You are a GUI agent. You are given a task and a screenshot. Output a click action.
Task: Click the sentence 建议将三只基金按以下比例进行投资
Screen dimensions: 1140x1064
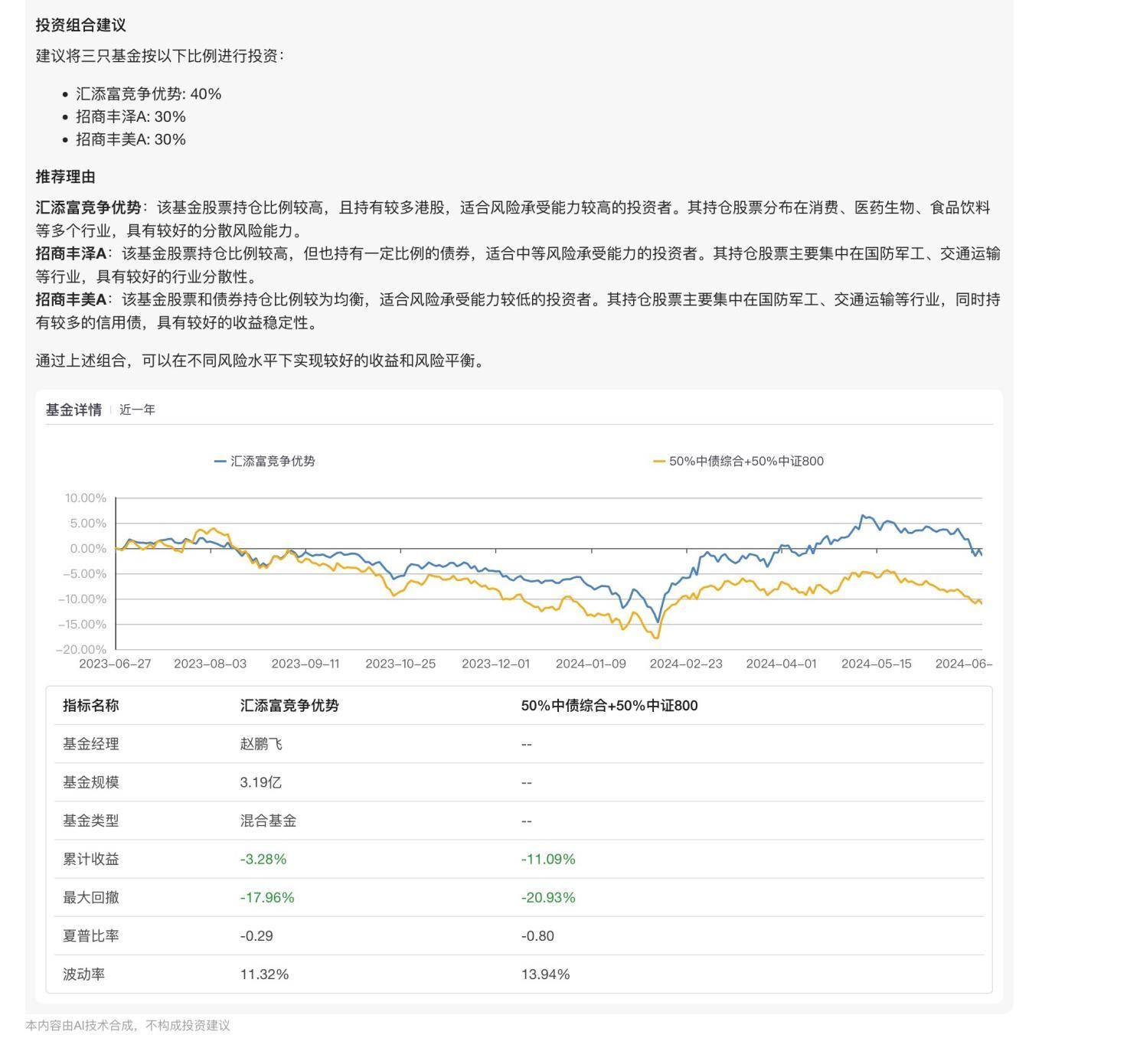pyautogui.click(x=160, y=56)
